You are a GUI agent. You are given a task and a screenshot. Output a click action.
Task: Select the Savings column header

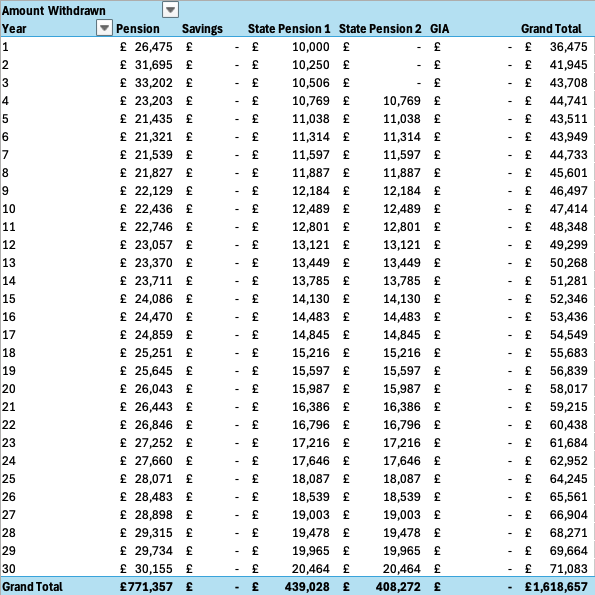tap(202, 29)
